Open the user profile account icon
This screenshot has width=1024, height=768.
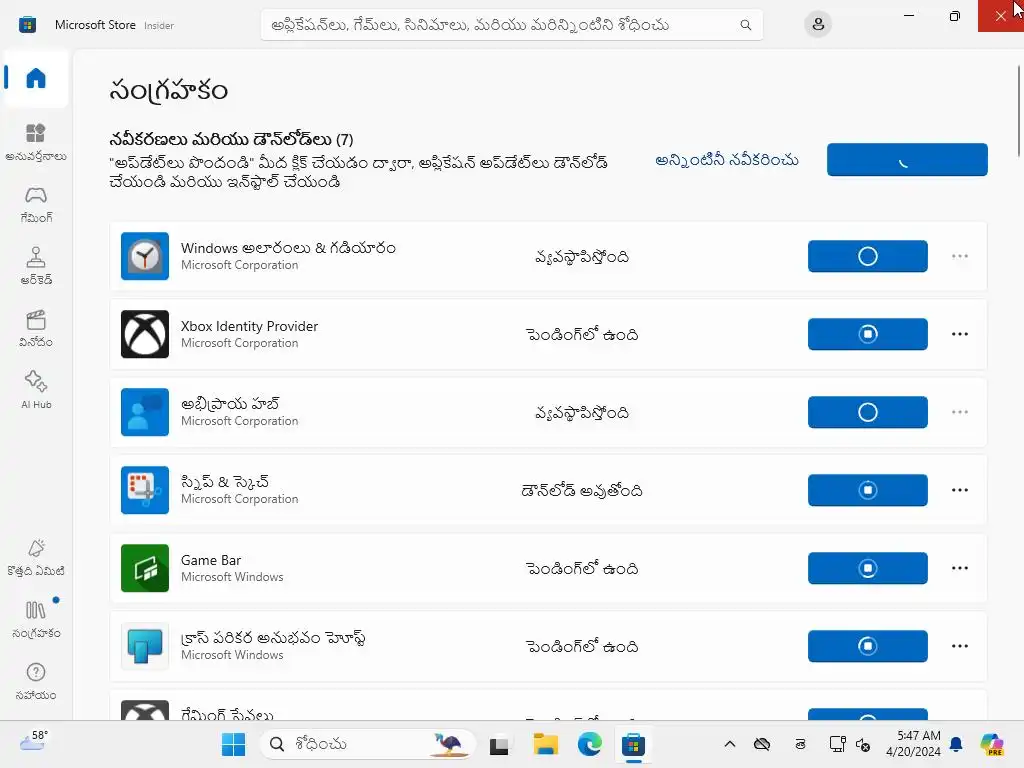pos(818,25)
